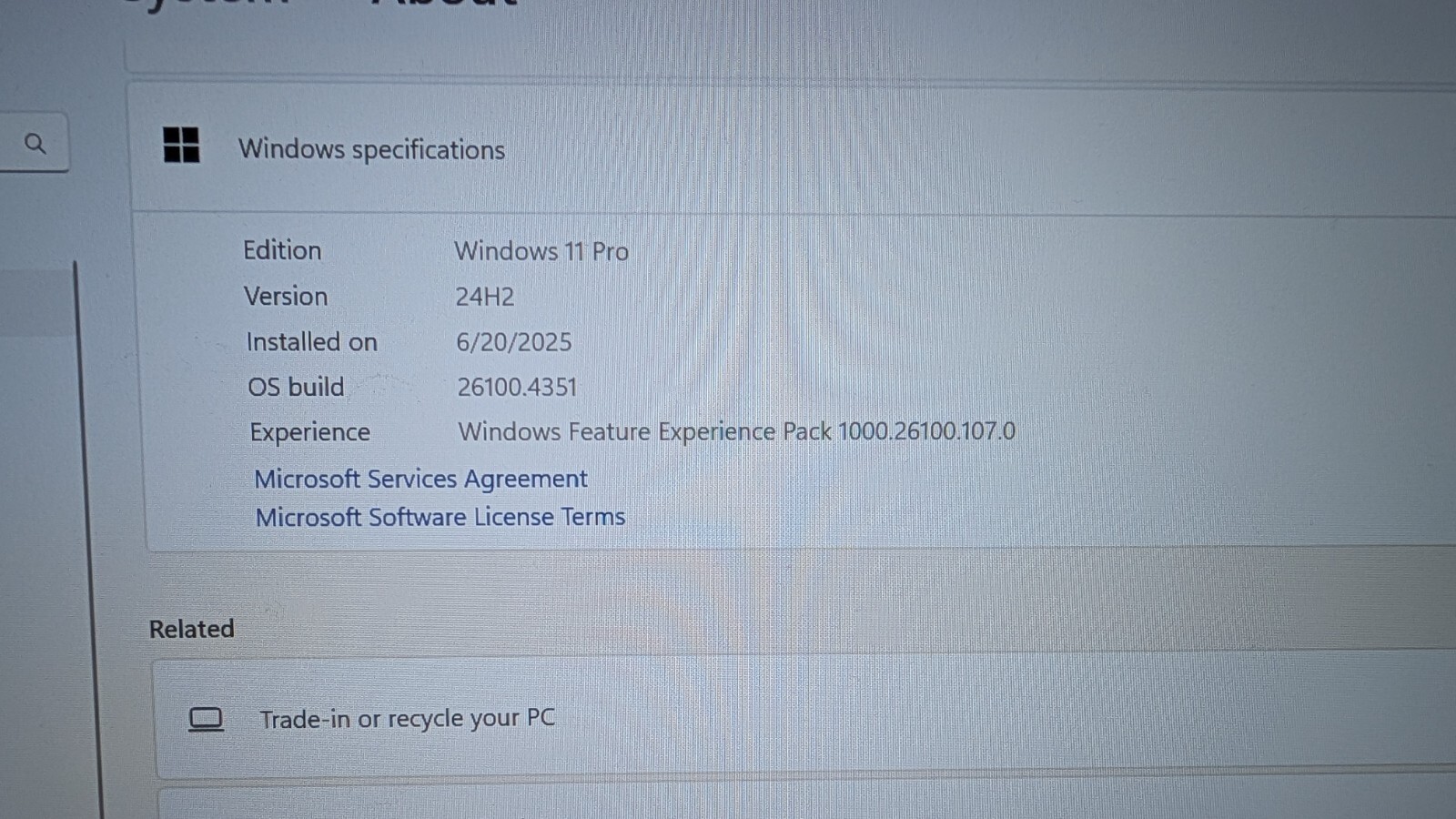
Task: Click the OS build label
Action: (297, 387)
